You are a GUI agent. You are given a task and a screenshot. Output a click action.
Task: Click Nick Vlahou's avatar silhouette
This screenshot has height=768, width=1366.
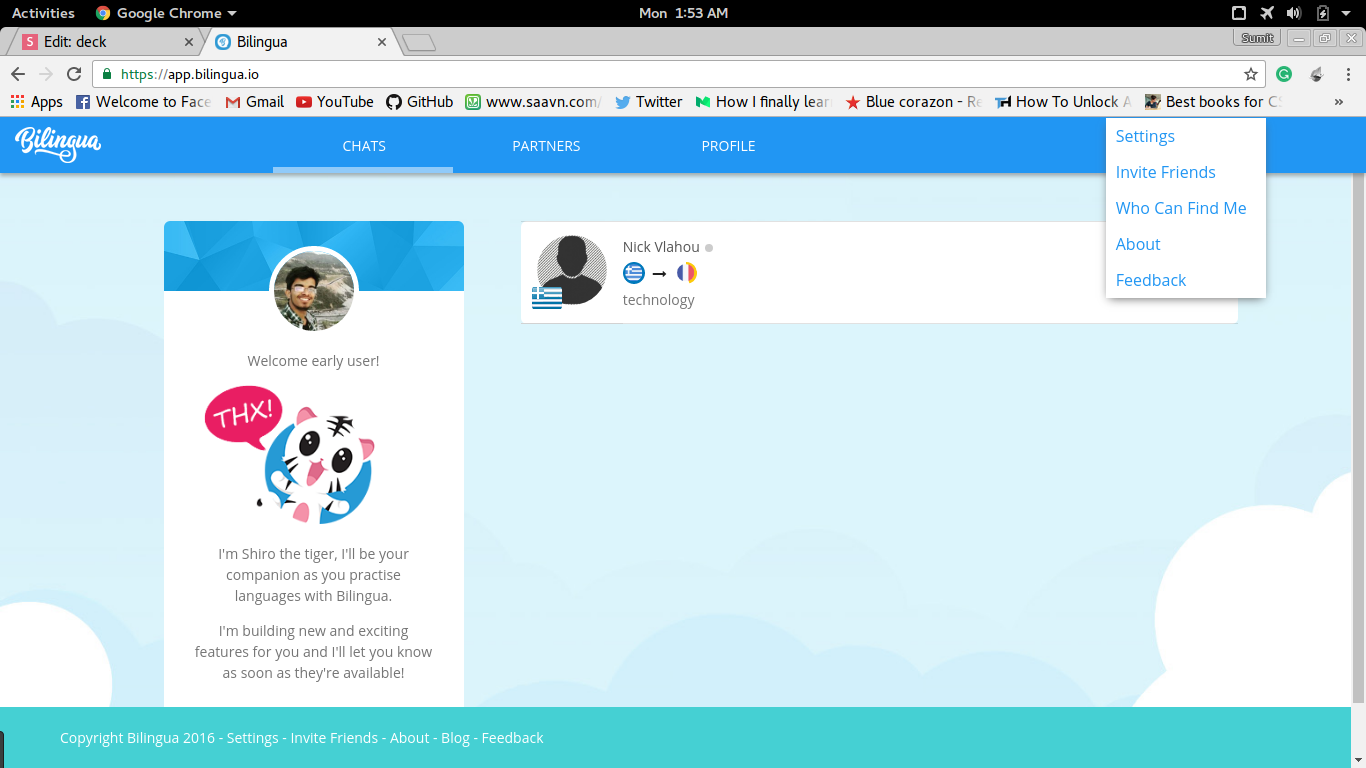pos(572,270)
